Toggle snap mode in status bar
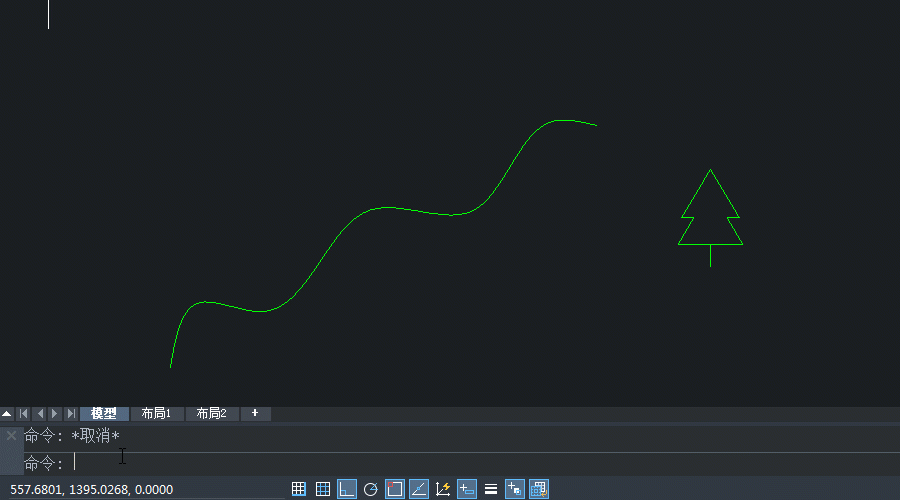This screenshot has height=500, width=900. click(x=299, y=489)
